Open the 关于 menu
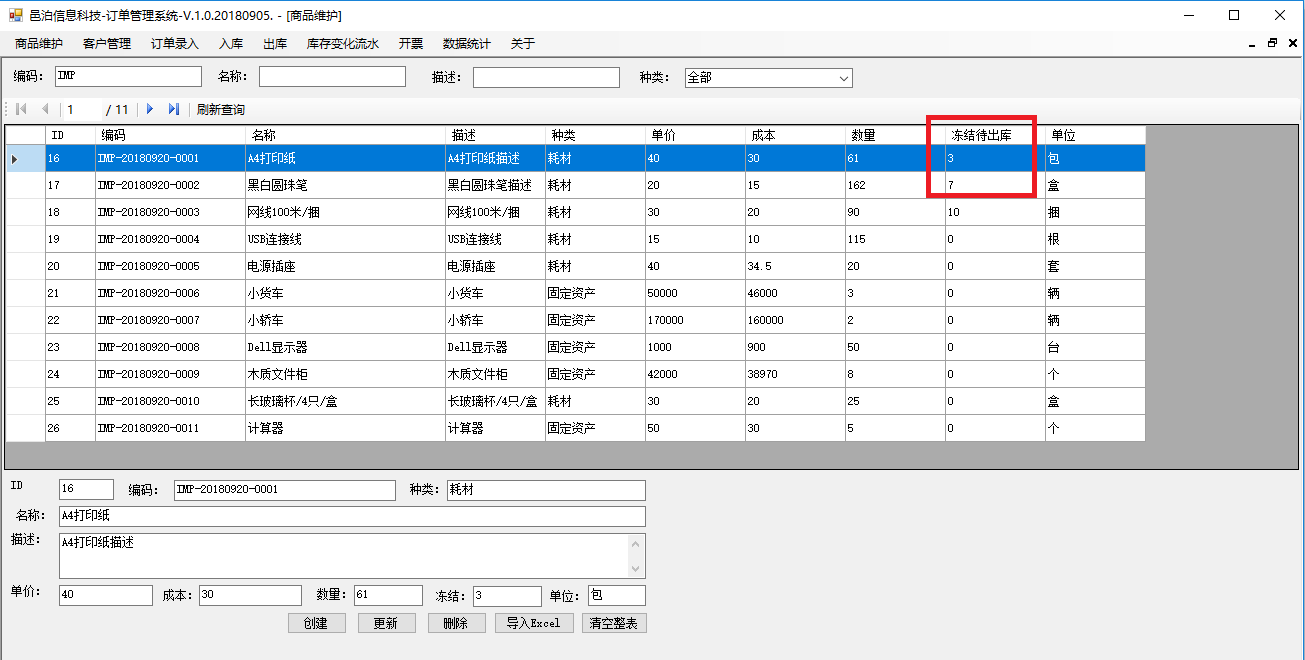Image resolution: width=1305 pixels, height=660 pixels. pos(523,44)
